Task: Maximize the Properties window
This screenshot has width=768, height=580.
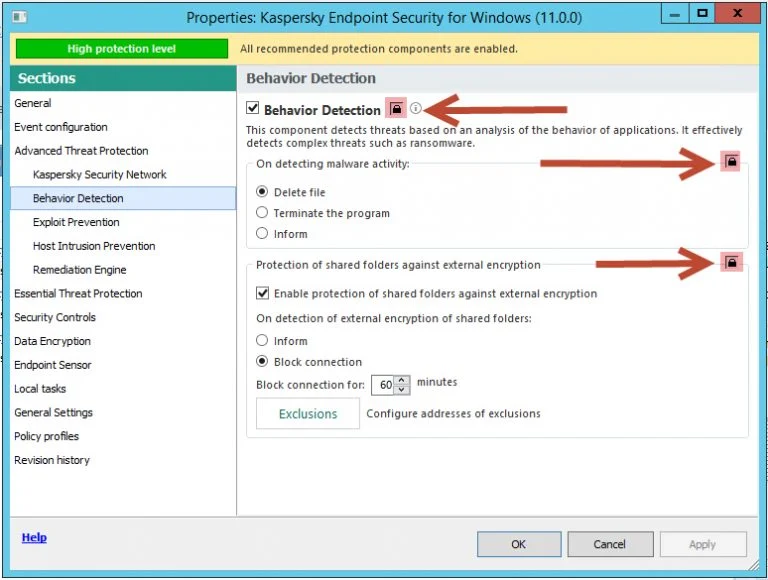Action: [x=702, y=13]
